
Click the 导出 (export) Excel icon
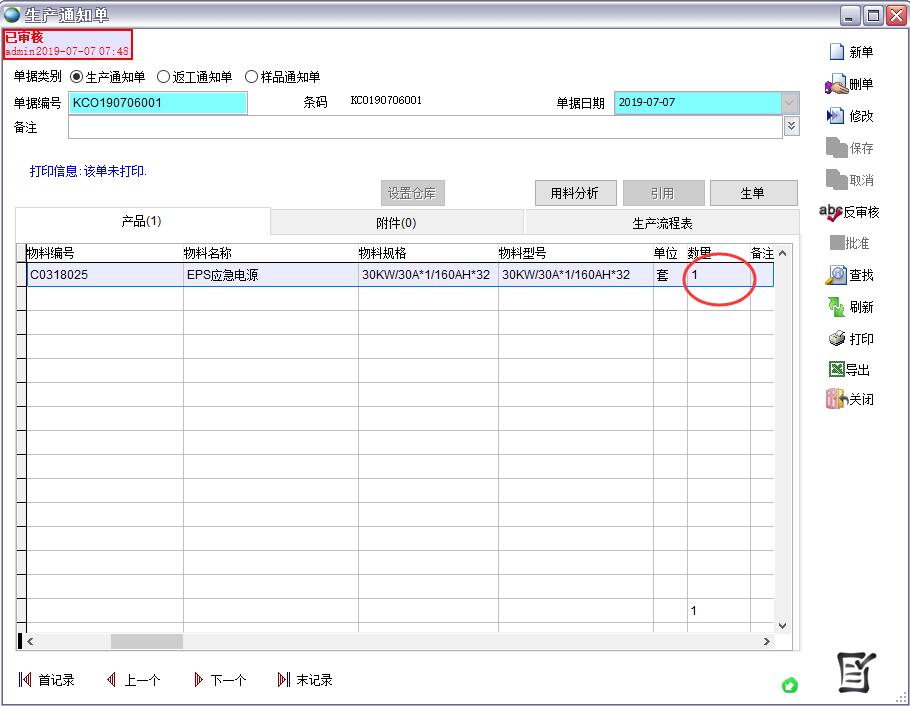click(836, 370)
